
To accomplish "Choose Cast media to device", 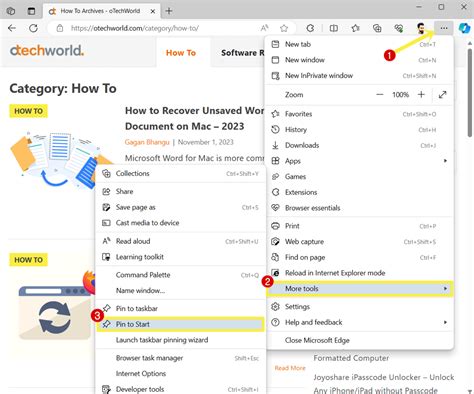I will coord(180,223).
